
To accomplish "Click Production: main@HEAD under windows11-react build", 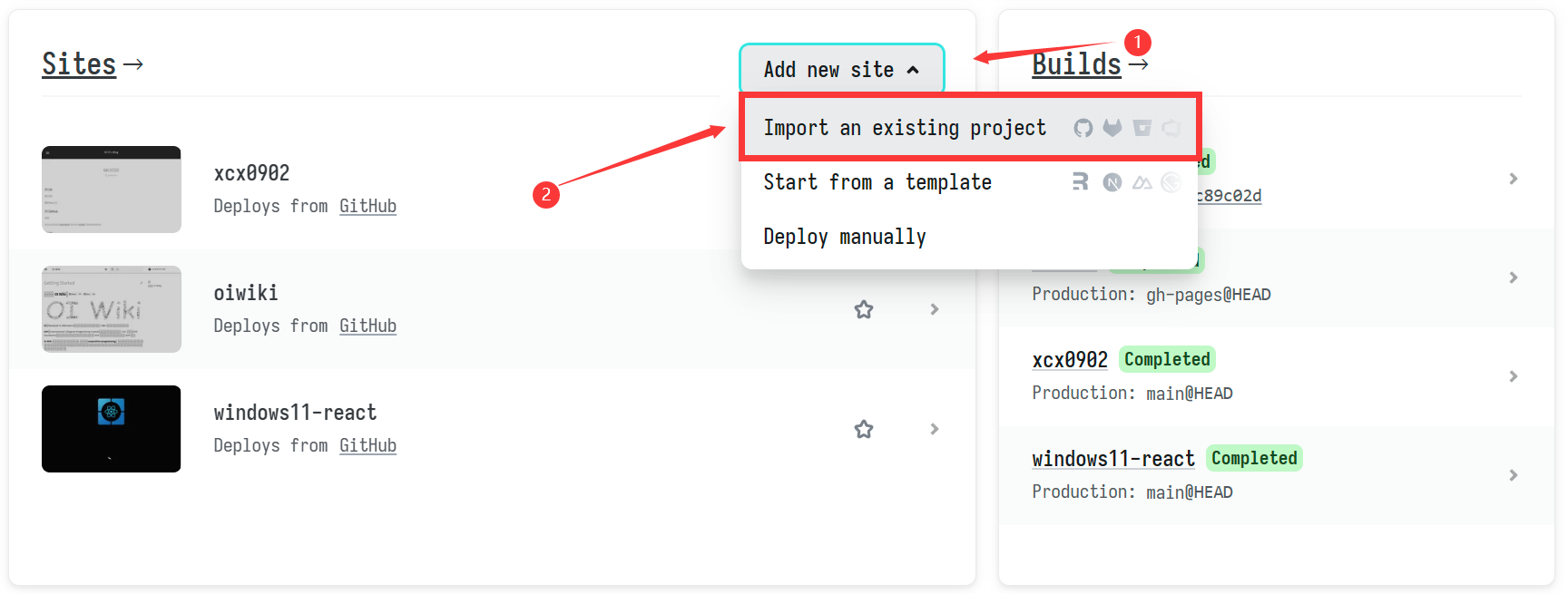I will (1132, 492).
